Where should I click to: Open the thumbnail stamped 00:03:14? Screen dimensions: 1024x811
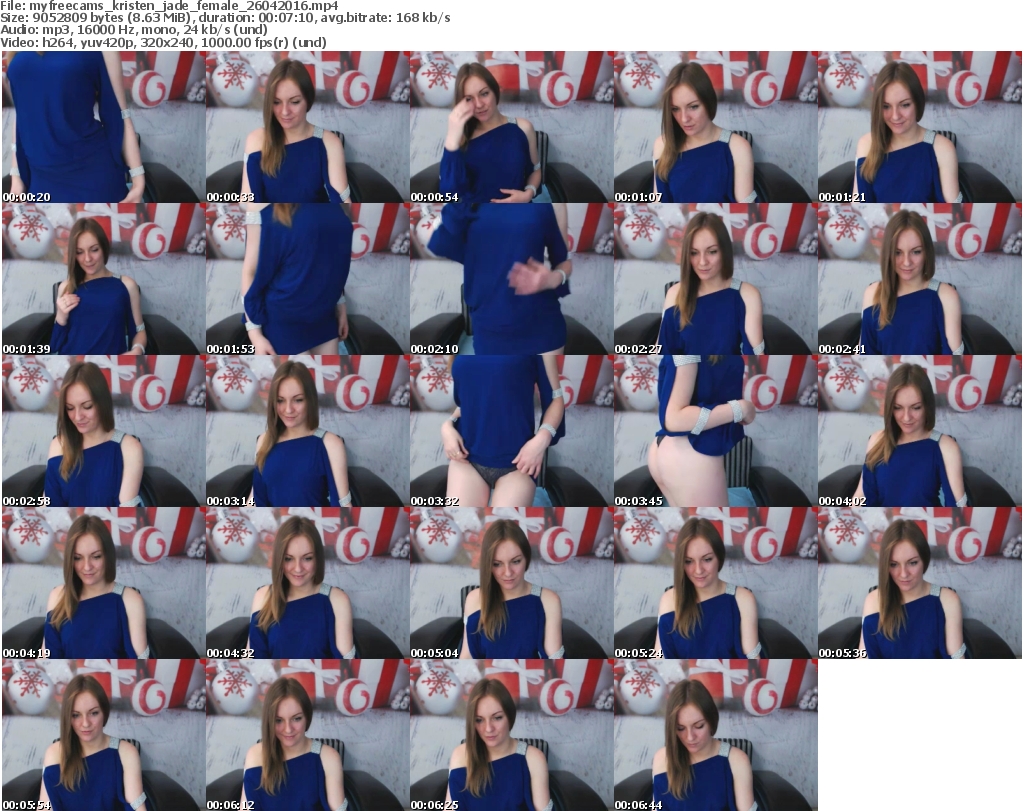pos(308,431)
